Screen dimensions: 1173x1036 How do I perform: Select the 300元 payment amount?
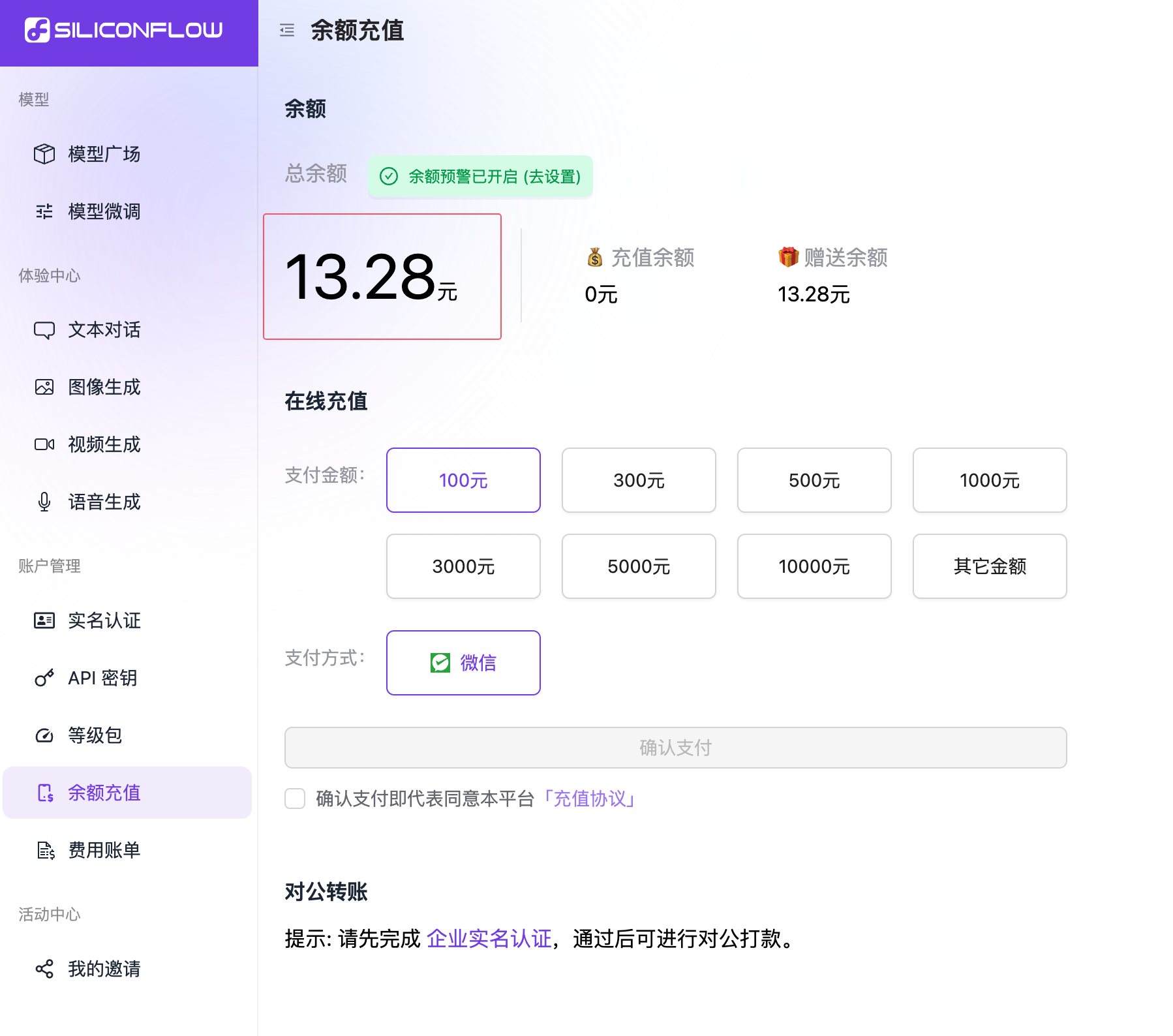638,480
